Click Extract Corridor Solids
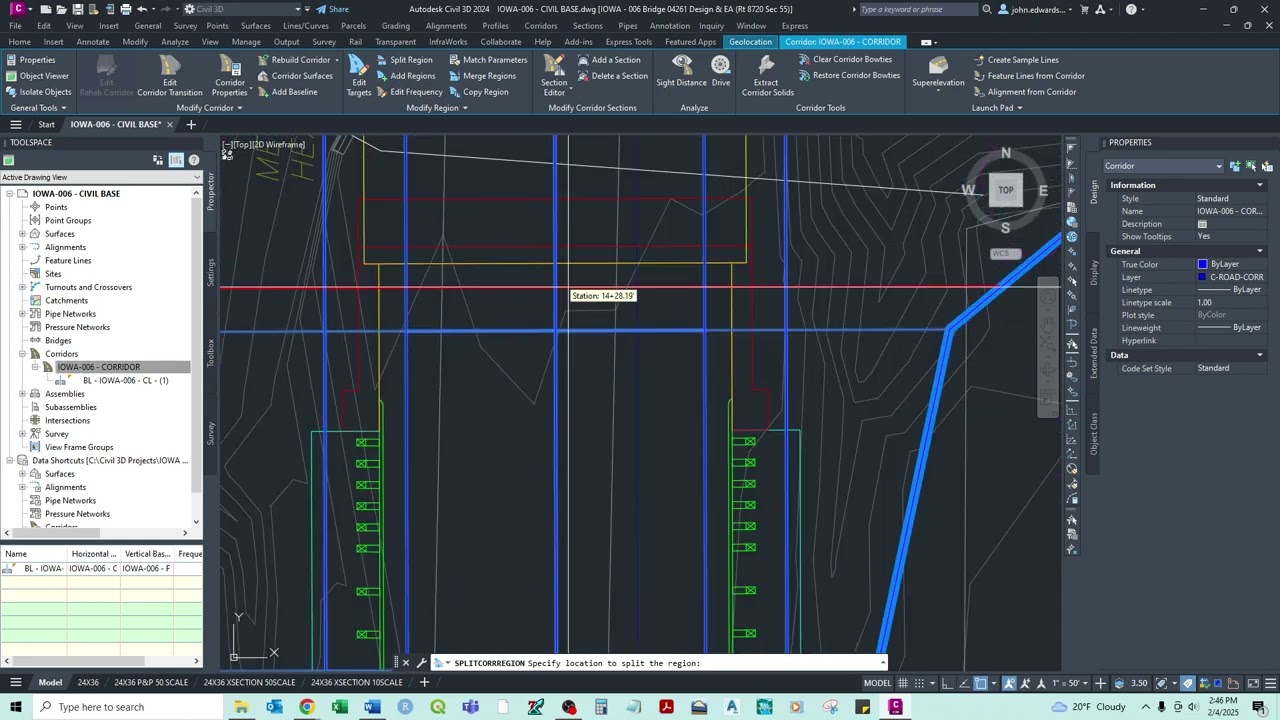The image size is (1280, 720). tap(767, 76)
